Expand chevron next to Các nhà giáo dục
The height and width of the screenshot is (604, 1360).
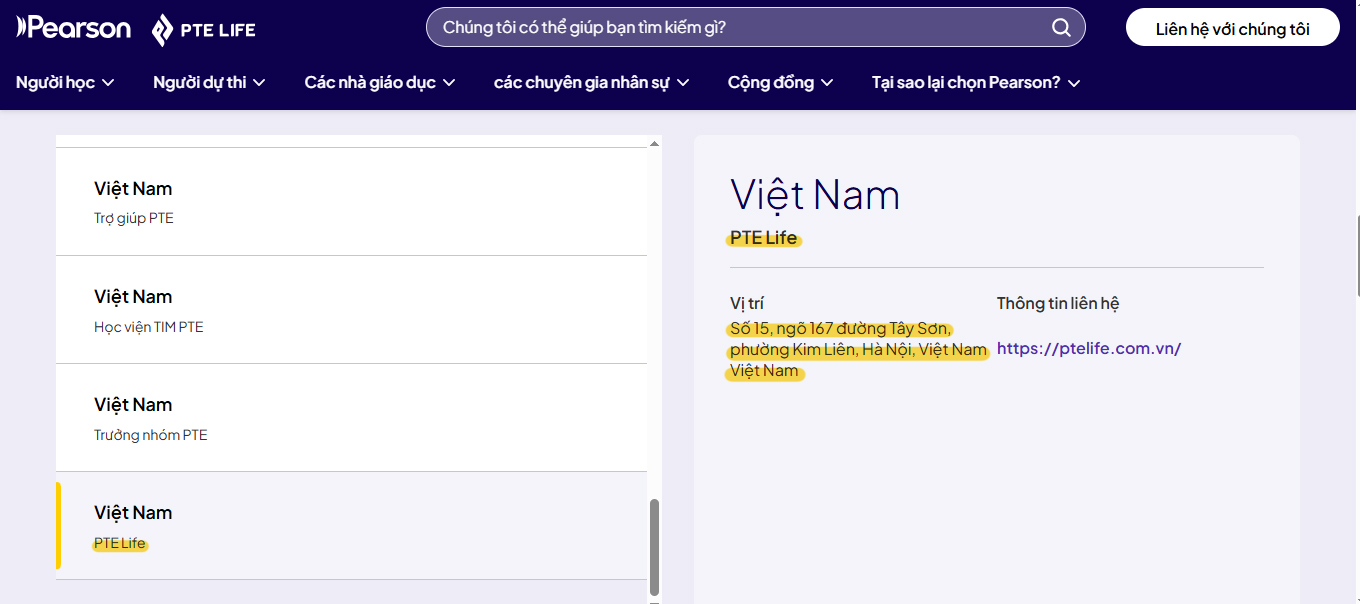[449, 83]
